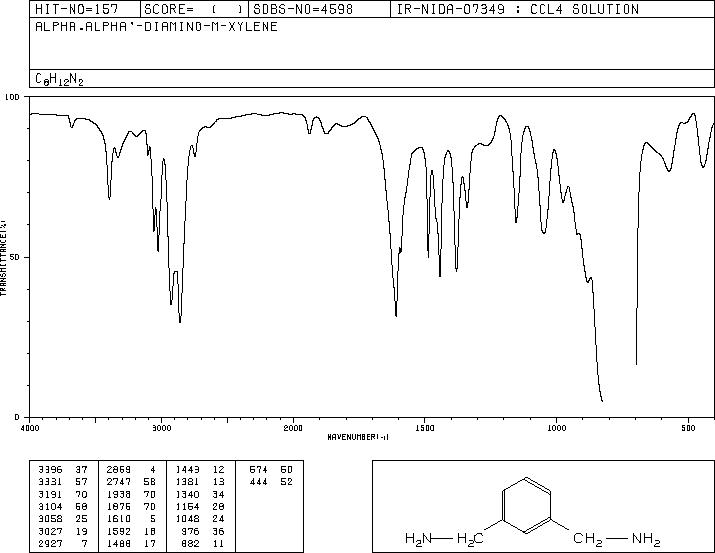Click transmittance 5 beside peak 1610
715x553 pixels.
(153, 519)
